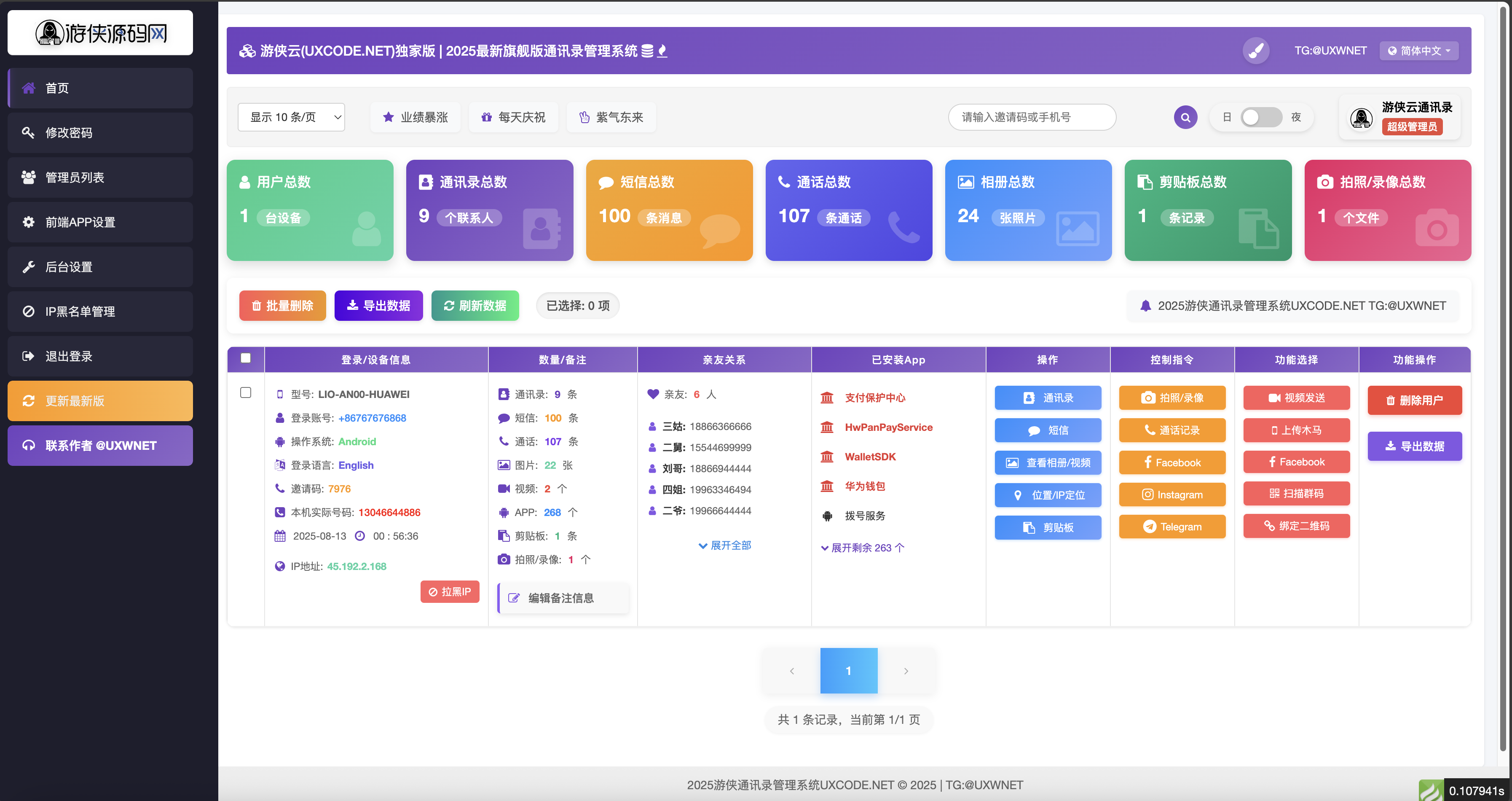
Task: Click the red 上传木马 button
Action: [x=1296, y=430]
